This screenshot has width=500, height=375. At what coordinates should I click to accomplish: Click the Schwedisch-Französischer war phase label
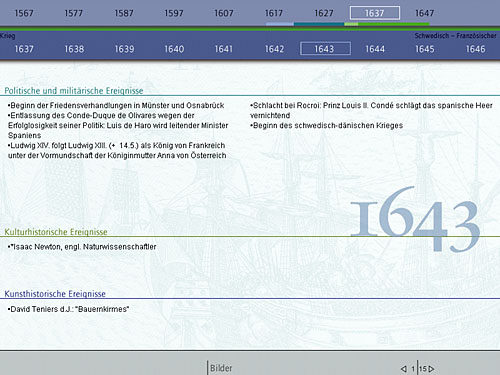pos(455,36)
